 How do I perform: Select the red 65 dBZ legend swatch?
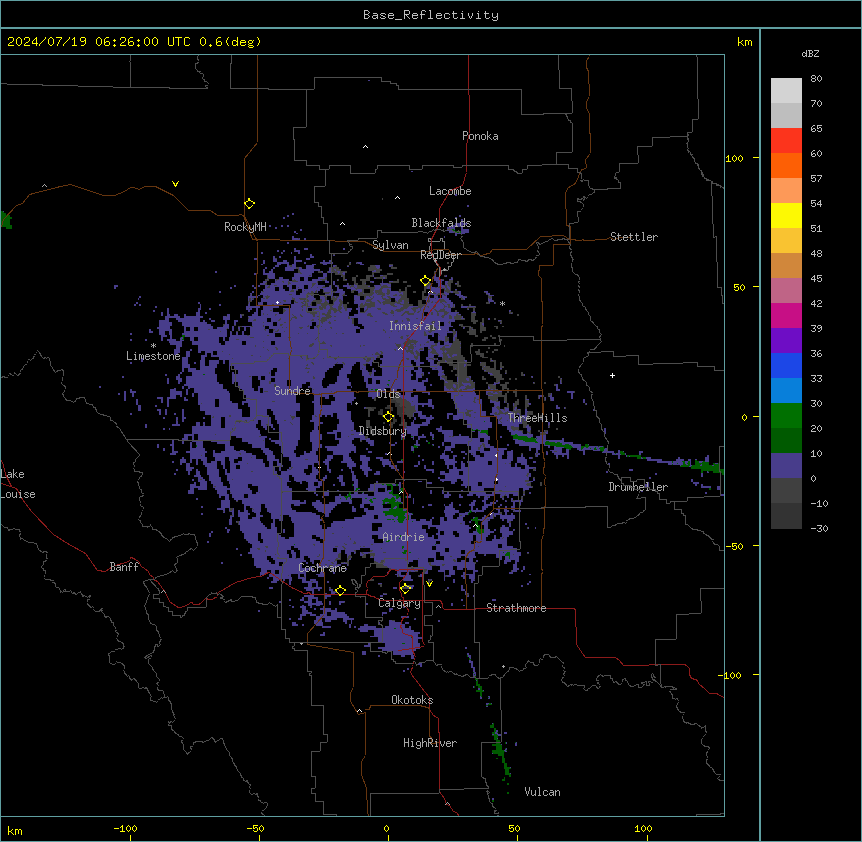pos(786,141)
